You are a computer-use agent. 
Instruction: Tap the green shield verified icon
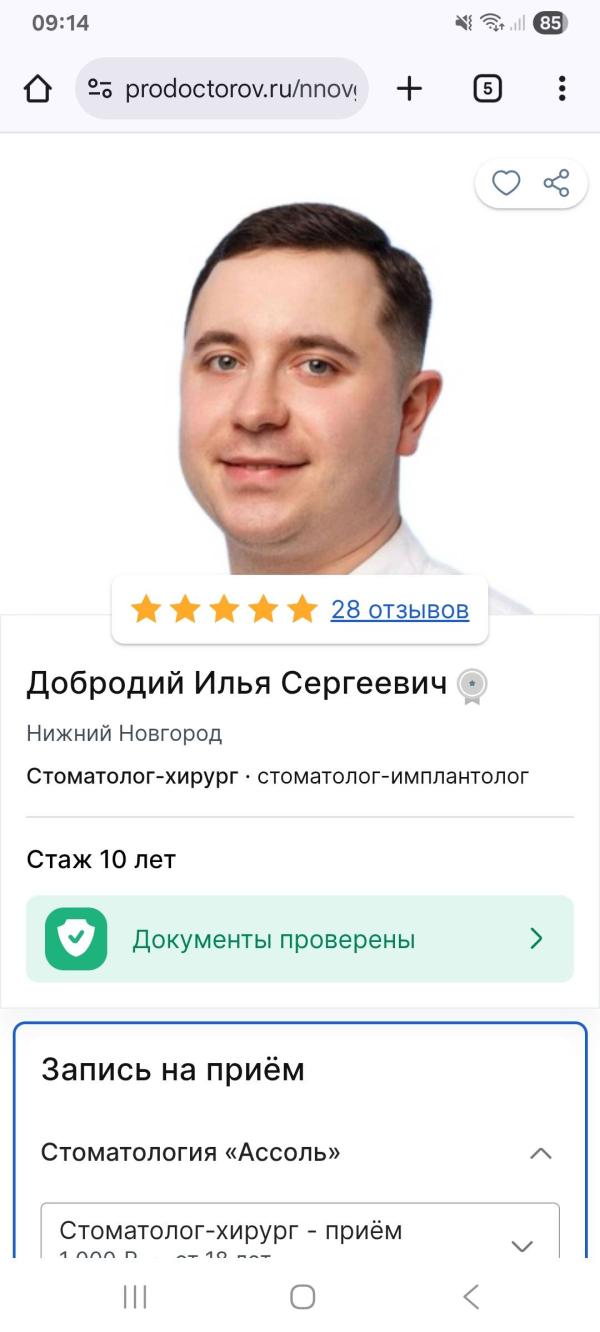pos(76,939)
